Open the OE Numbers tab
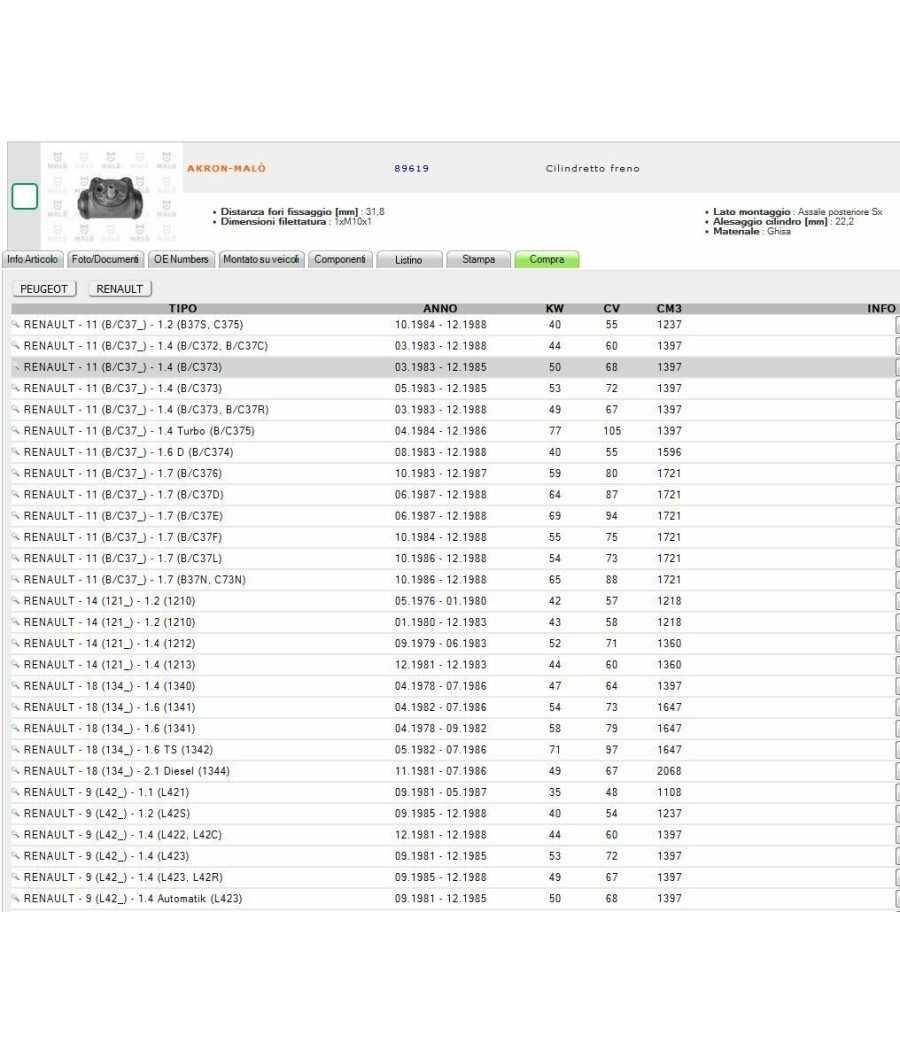 [x=181, y=259]
